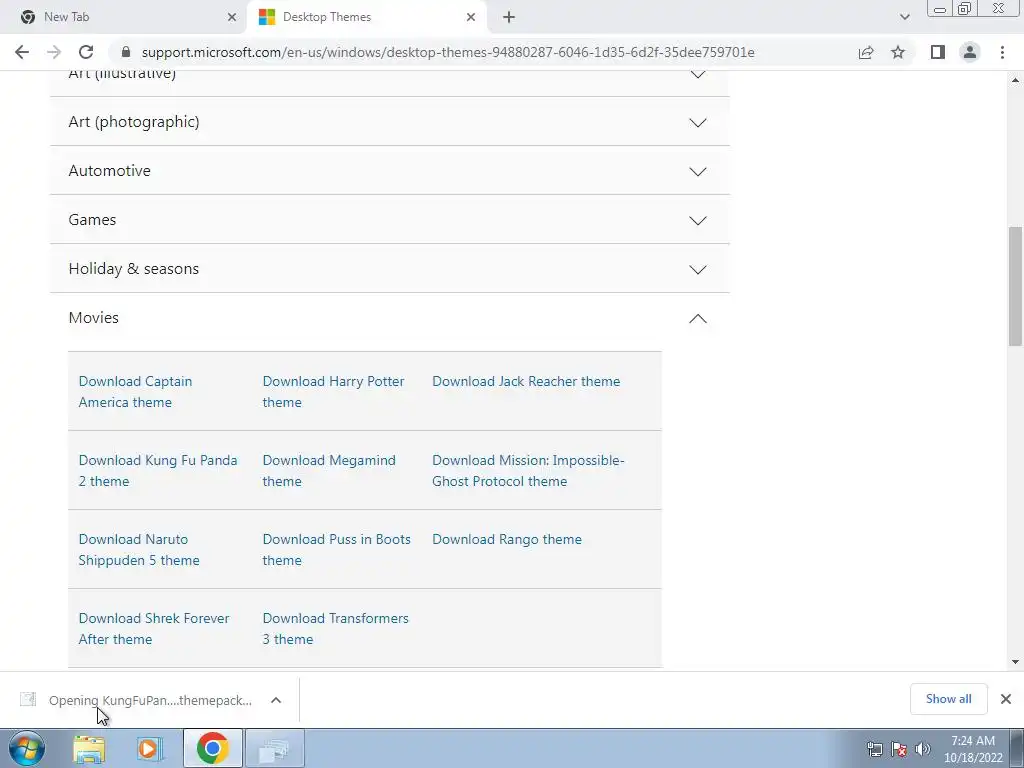Screen dimensions: 1024x768
Task: Click the network tray icon
Action: [874, 748]
